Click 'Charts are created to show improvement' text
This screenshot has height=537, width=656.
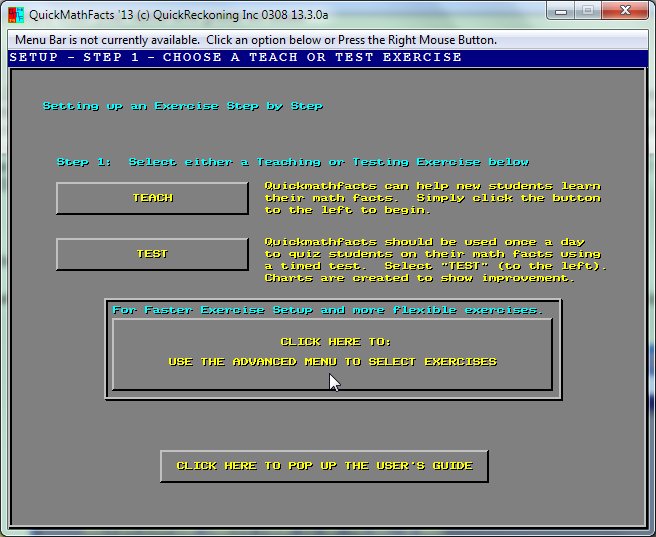pos(419,278)
